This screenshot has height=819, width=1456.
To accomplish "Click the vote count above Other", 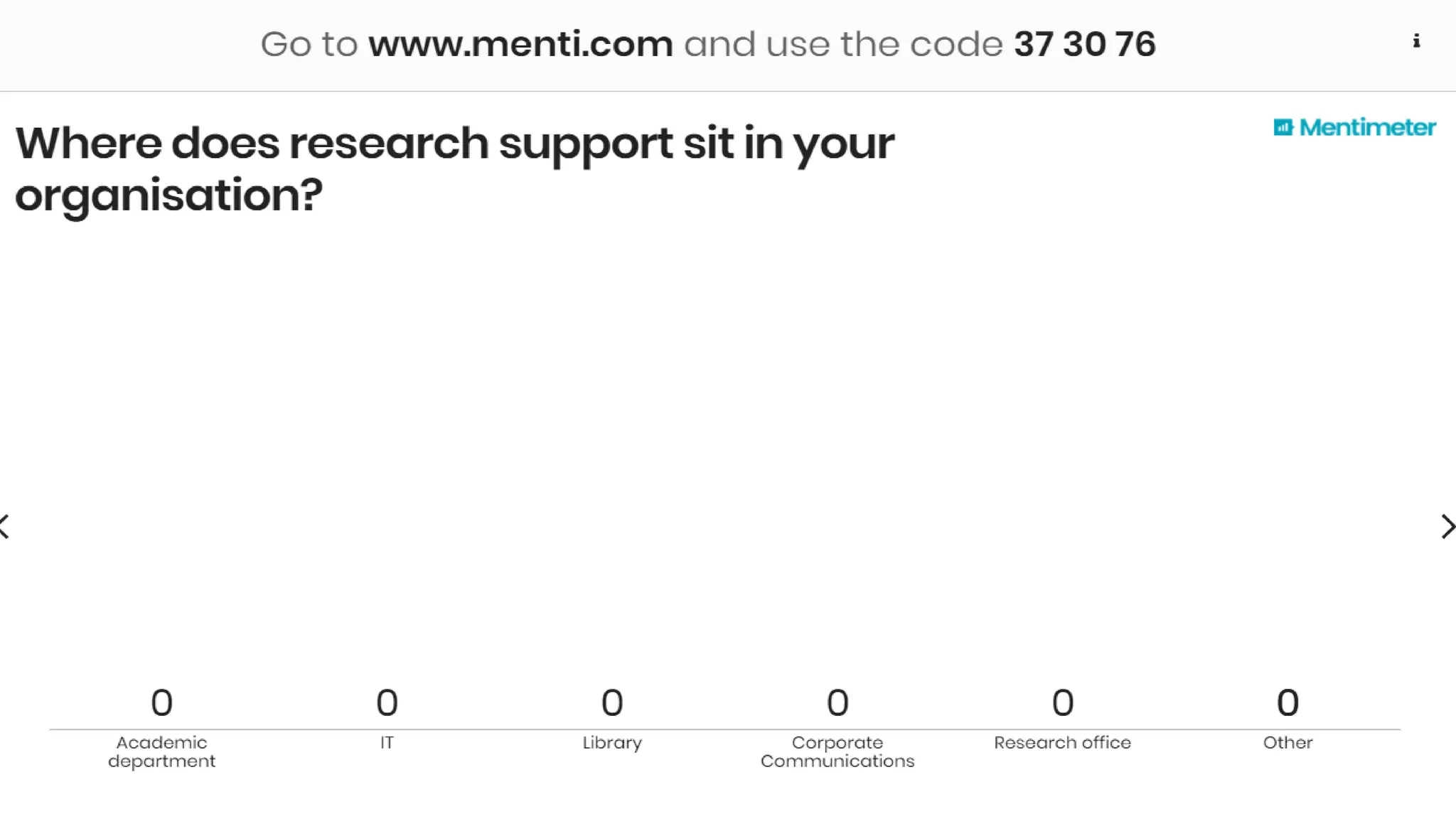I will point(1288,702).
